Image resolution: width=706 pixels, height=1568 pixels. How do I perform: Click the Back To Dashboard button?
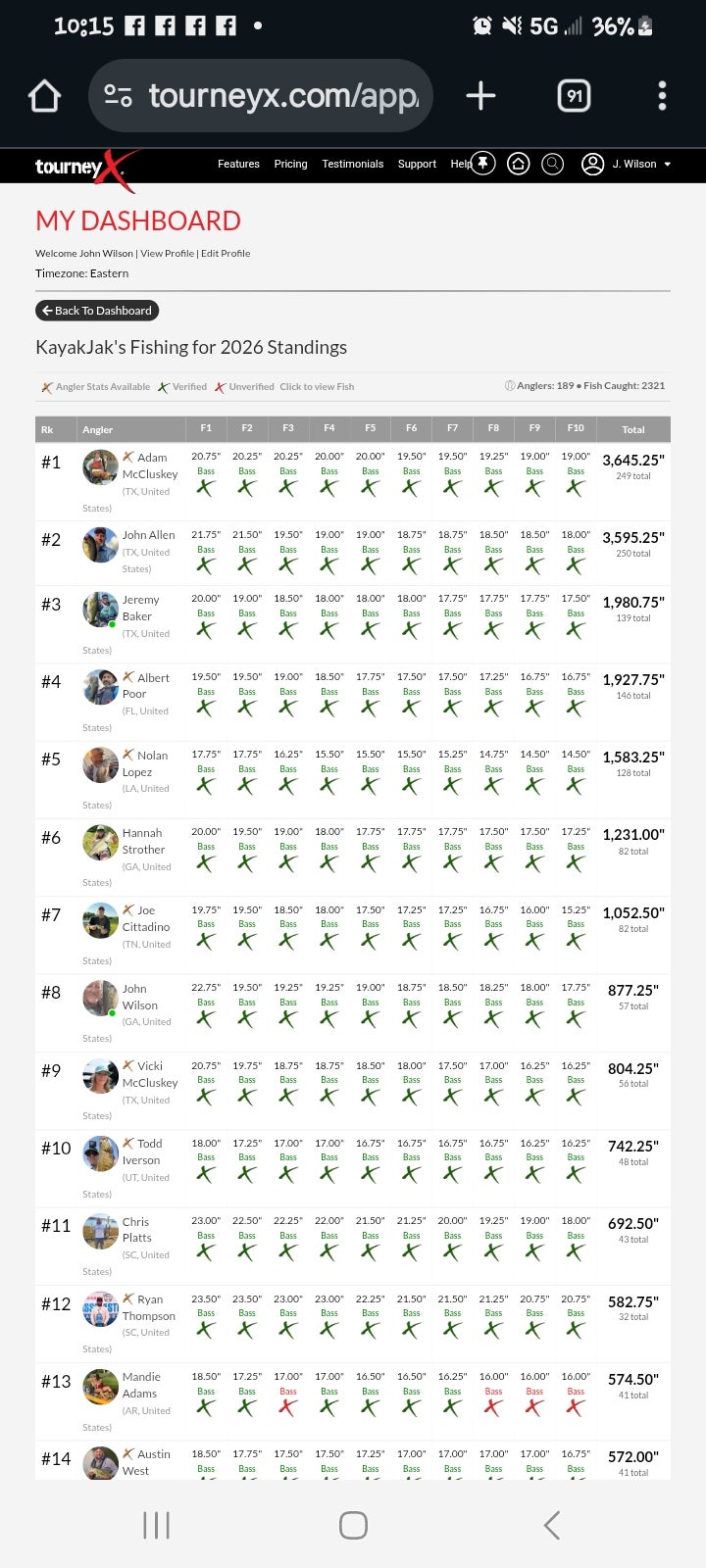[97, 311]
